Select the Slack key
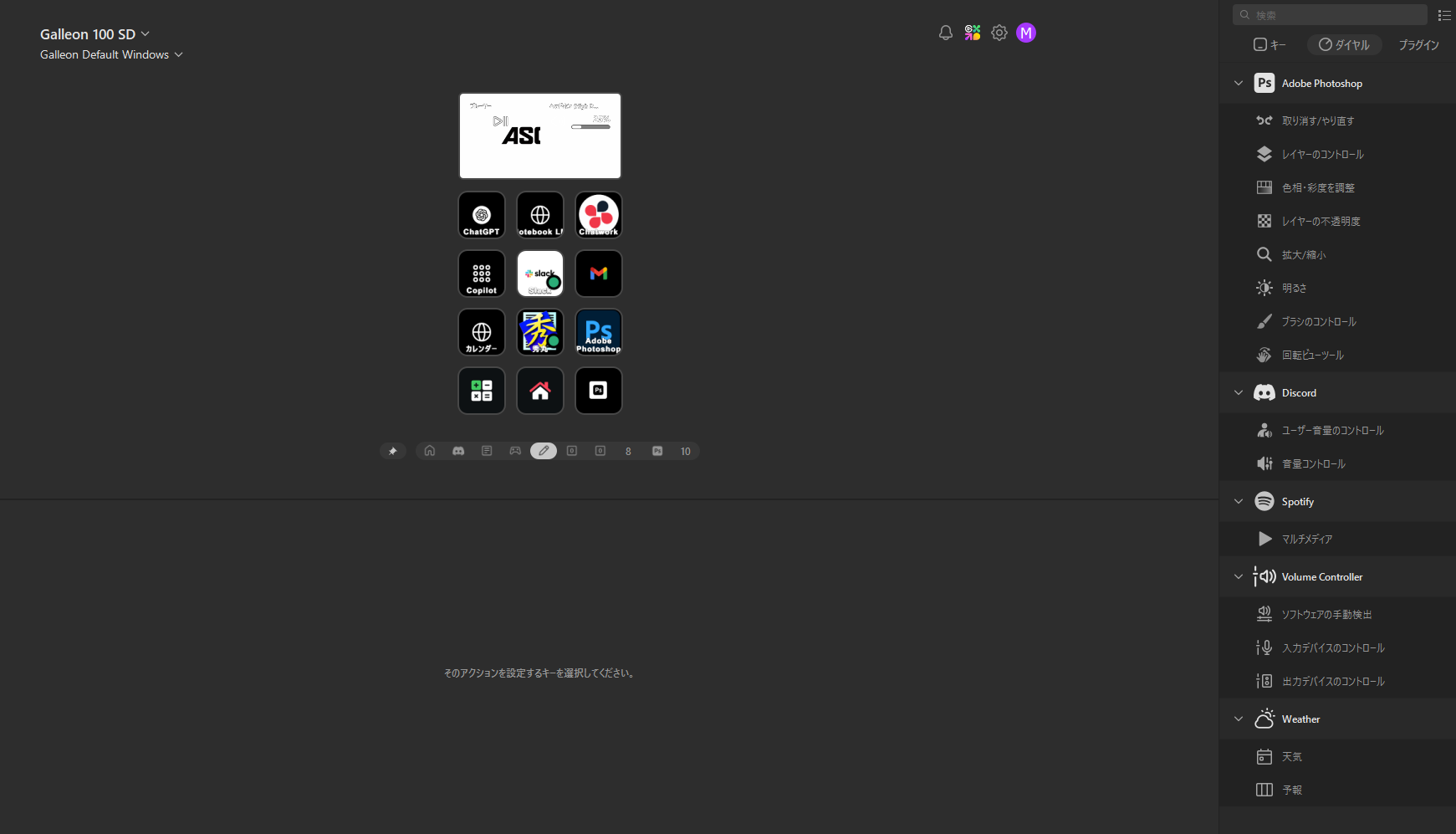The width and height of the screenshot is (1456, 834). (x=540, y=274)
